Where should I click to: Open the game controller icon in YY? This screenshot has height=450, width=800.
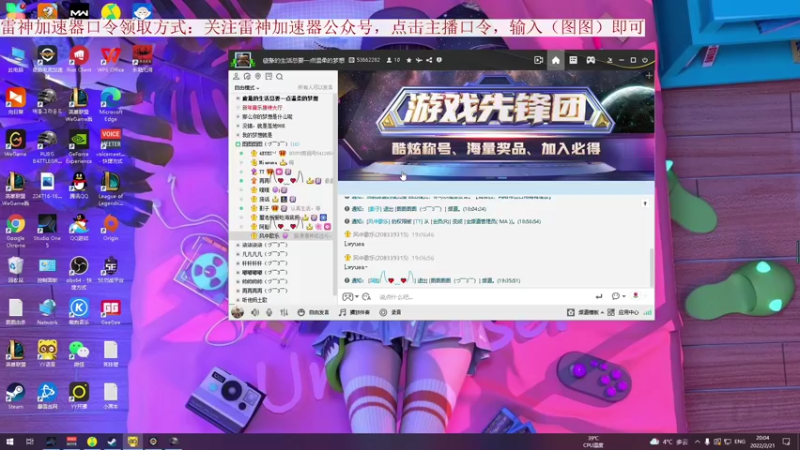pos(590,60)
